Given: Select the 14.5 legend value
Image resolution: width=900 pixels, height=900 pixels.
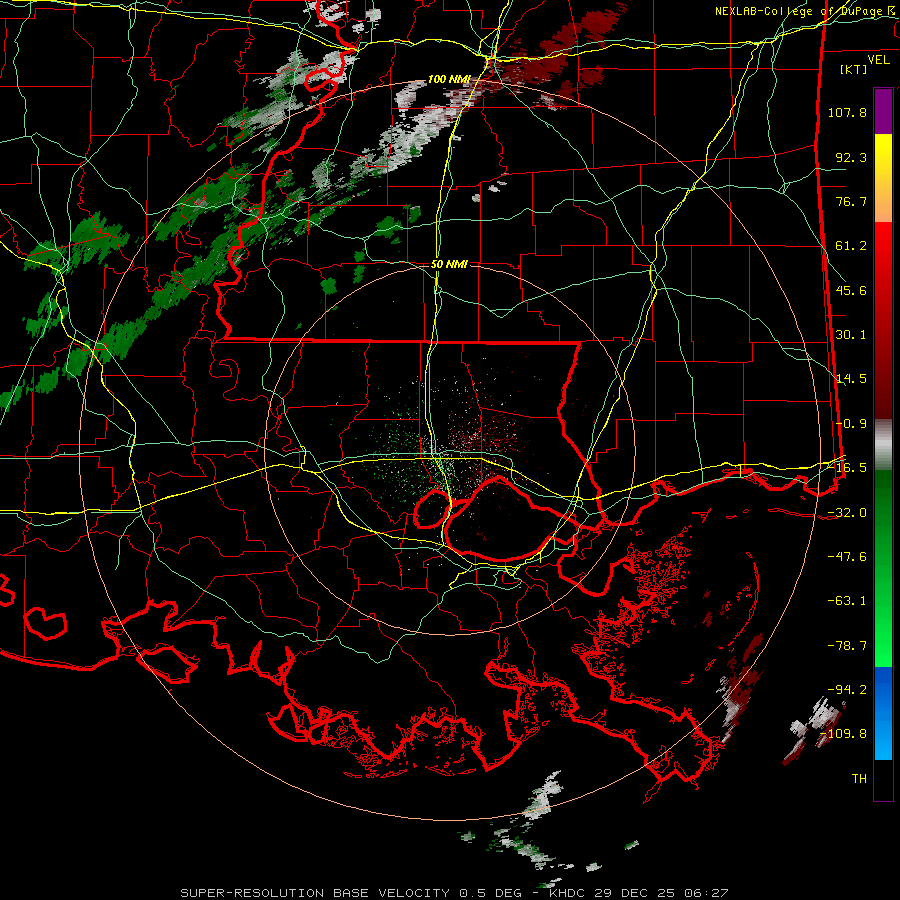Looking at the screenshot, I should coord(851,379).
